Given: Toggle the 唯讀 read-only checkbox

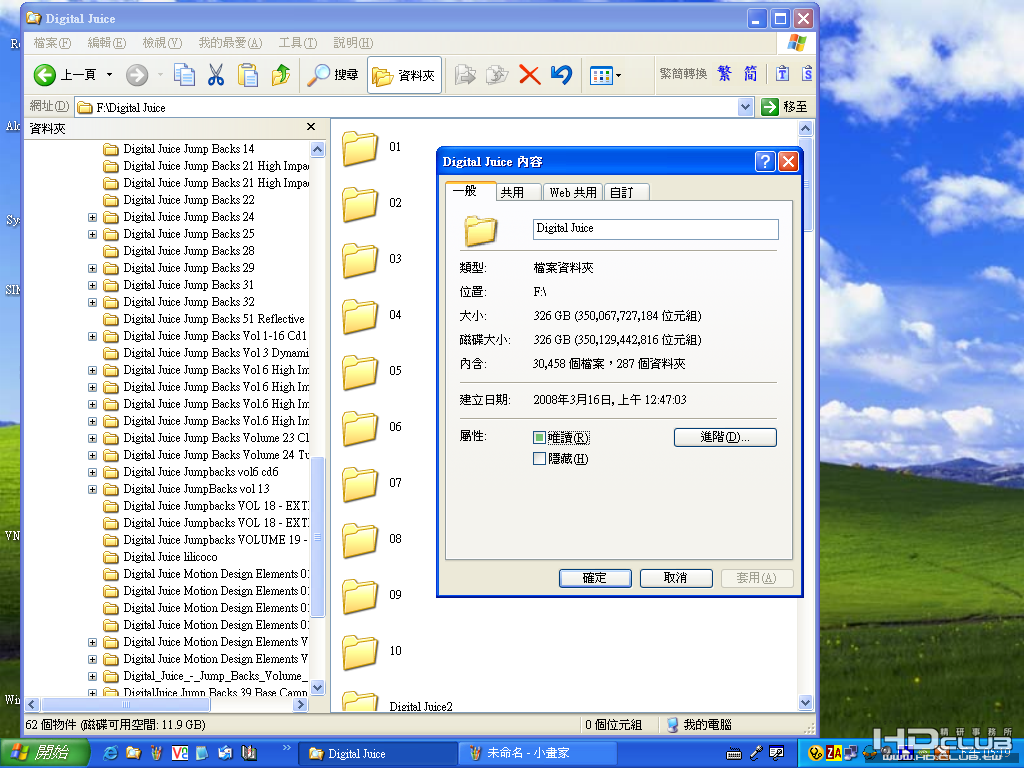Looking at the screenshot, I should (539, 438).
